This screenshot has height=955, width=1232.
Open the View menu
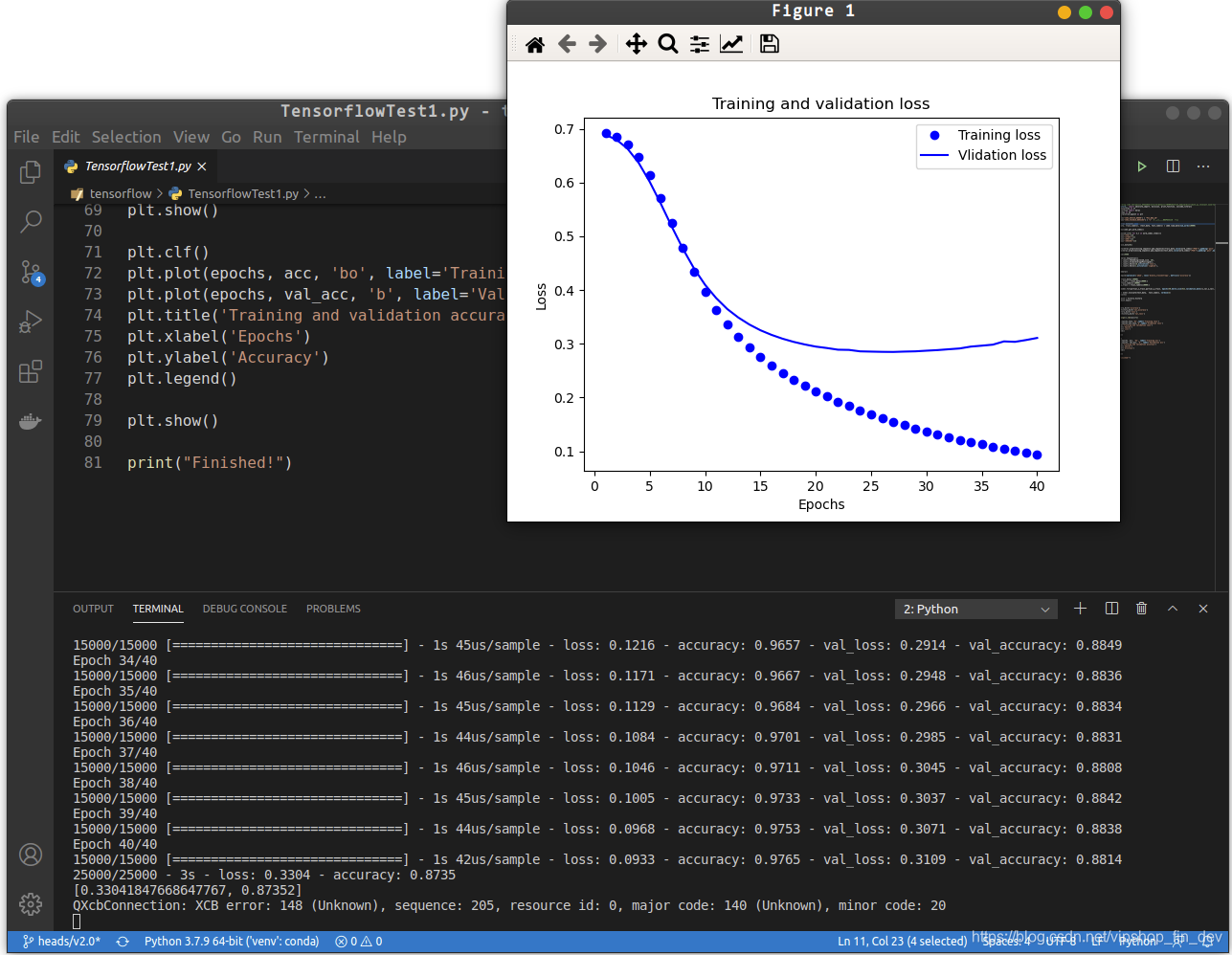click(191, 137)
